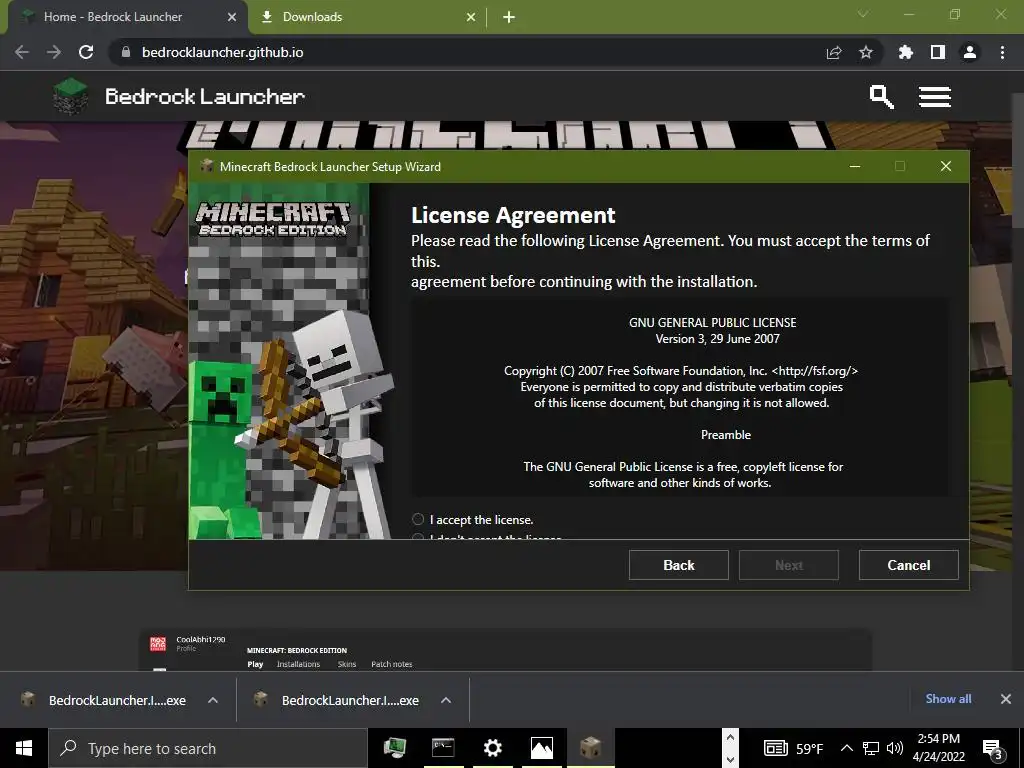Open the Chrome profile avatar
1024x768 pixels.
coord(970,52)
